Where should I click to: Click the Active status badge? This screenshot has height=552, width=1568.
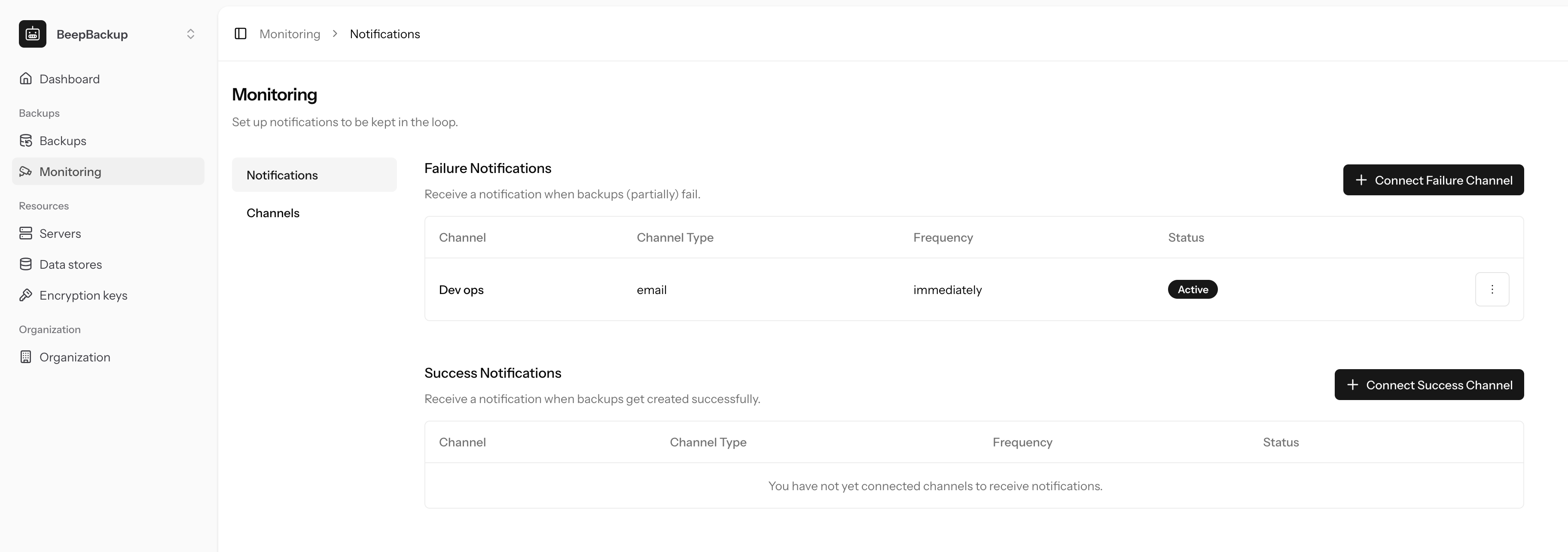coord(1192,290)
